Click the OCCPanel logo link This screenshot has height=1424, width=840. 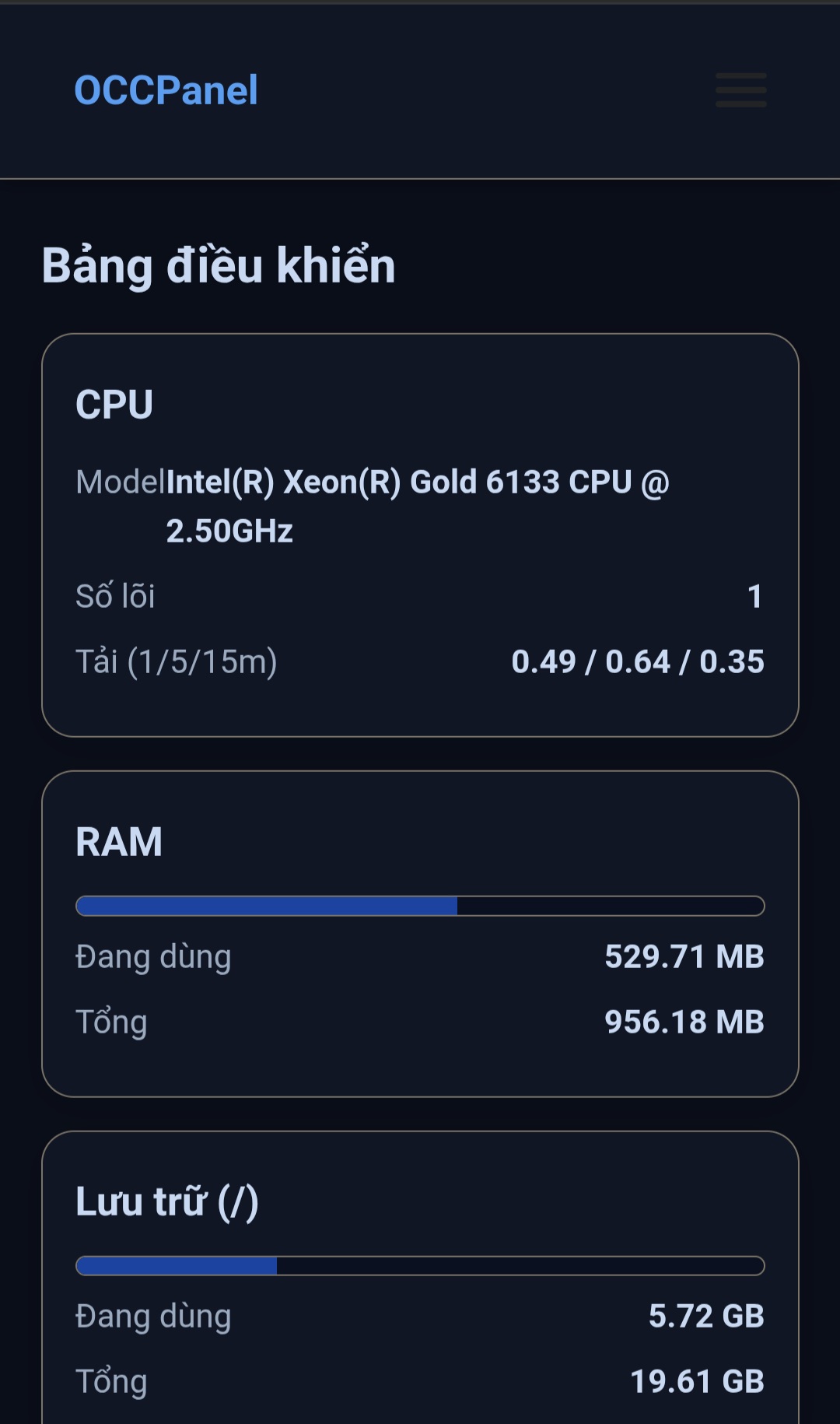(166, 90)
